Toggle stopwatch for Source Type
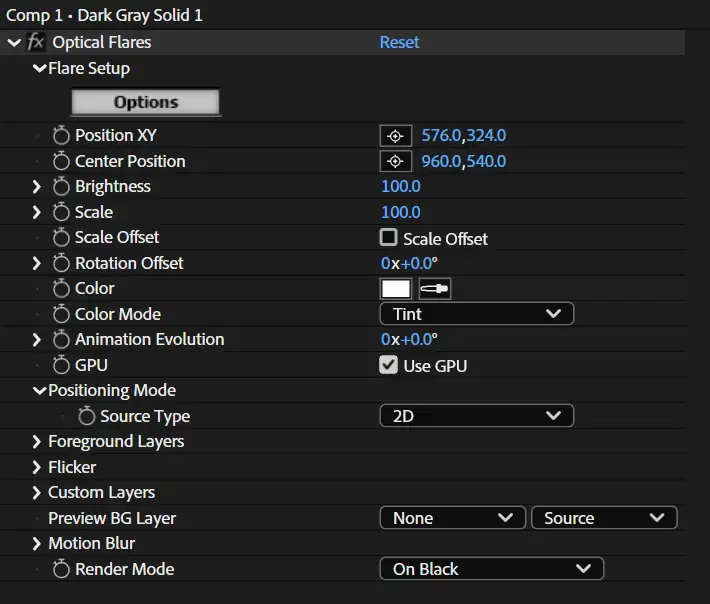The image size is (710, 604). pos(86,416)
